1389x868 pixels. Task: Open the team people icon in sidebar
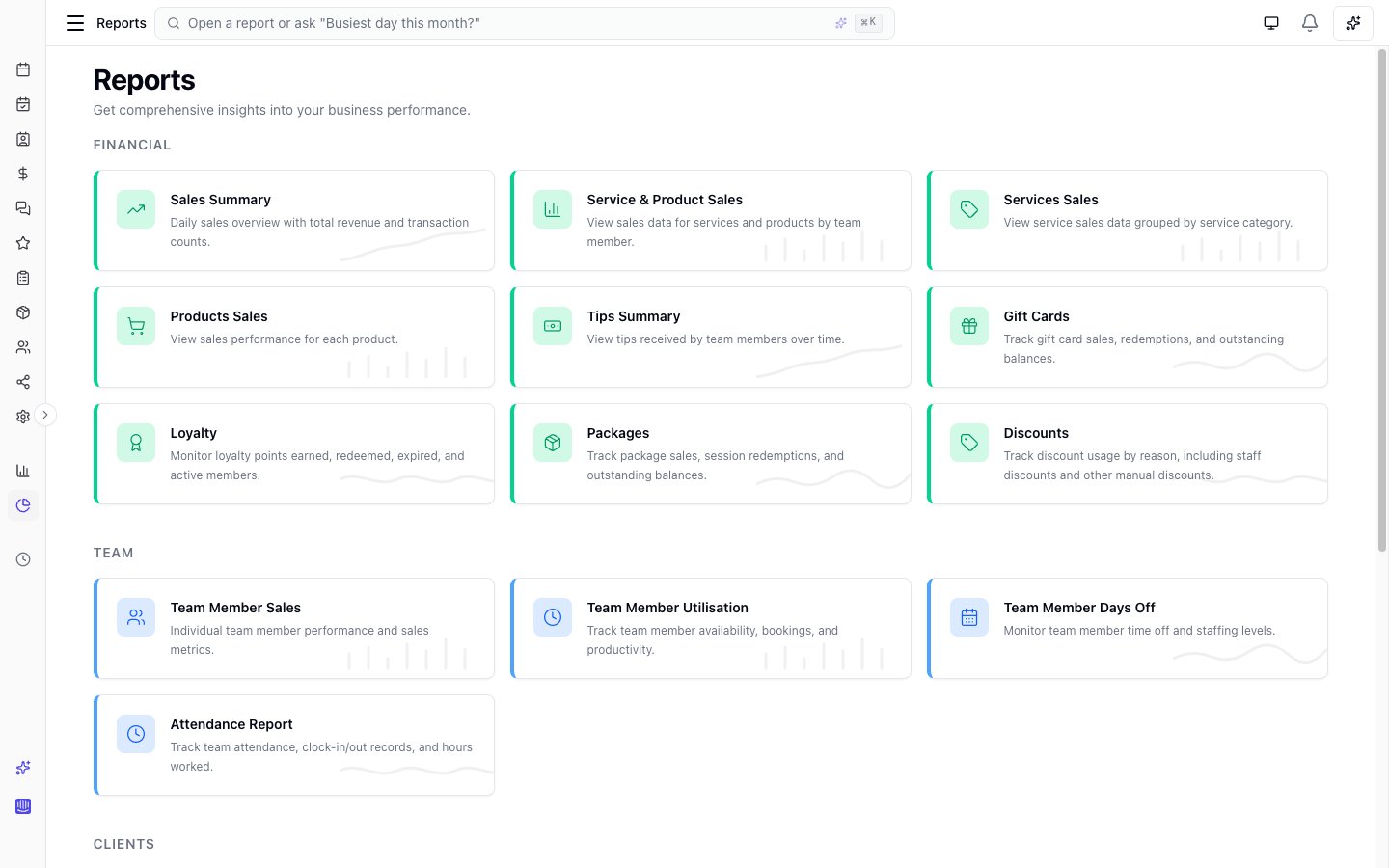[x=23, y=347]
